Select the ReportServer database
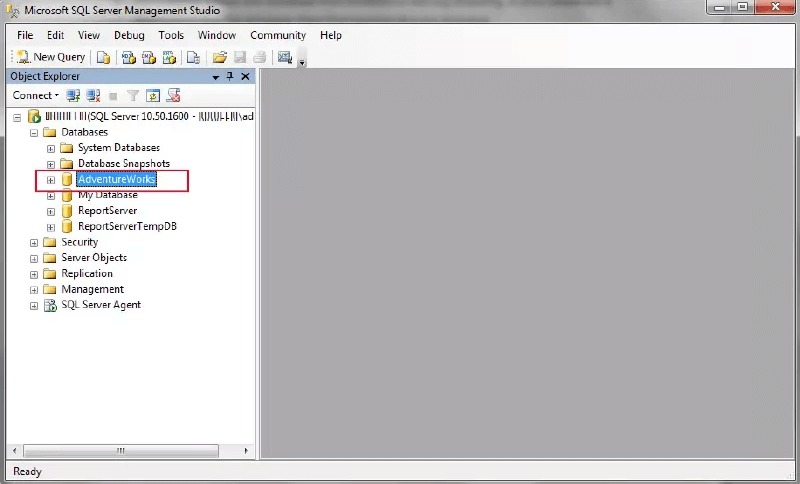 coord(108,211)
